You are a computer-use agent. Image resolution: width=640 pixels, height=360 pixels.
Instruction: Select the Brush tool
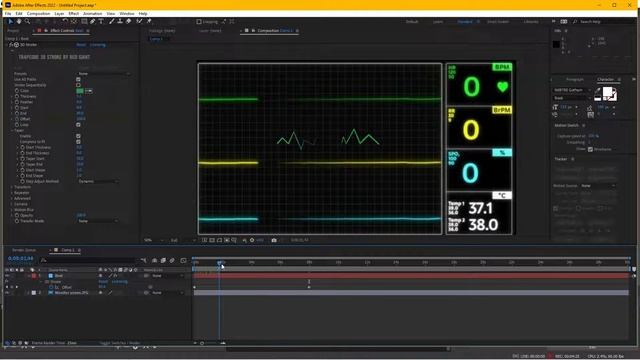pos(111,21)
